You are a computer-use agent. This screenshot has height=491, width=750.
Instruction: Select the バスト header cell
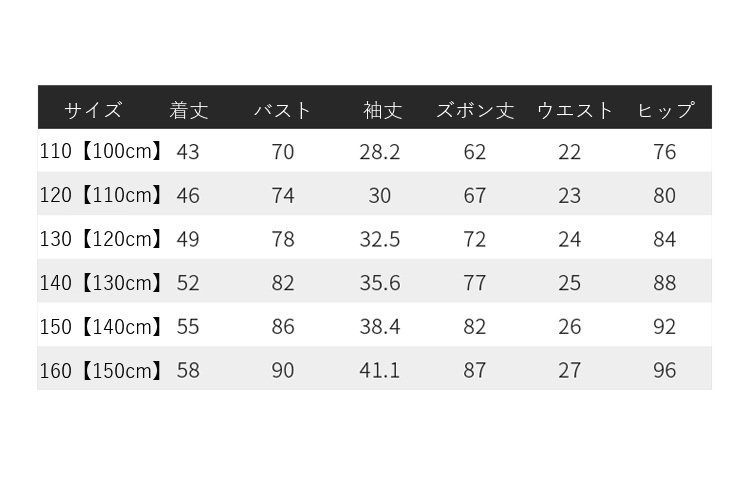coord(283,110)
